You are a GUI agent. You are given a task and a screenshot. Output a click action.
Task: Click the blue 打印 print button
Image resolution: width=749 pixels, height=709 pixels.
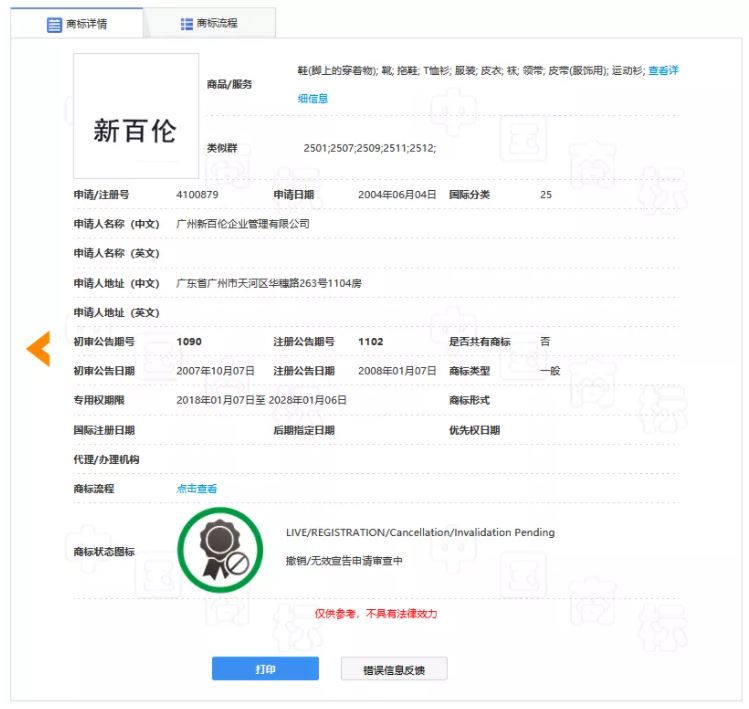point(265,669)
